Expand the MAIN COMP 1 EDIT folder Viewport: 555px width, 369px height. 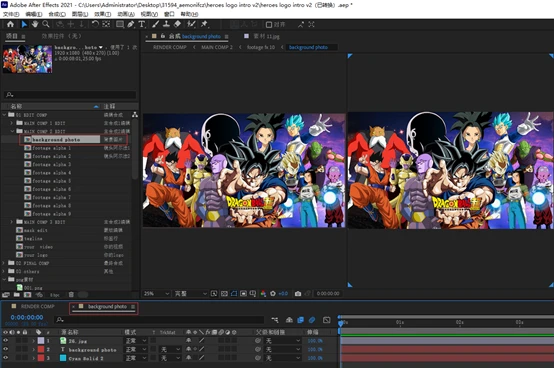(12, 123)
